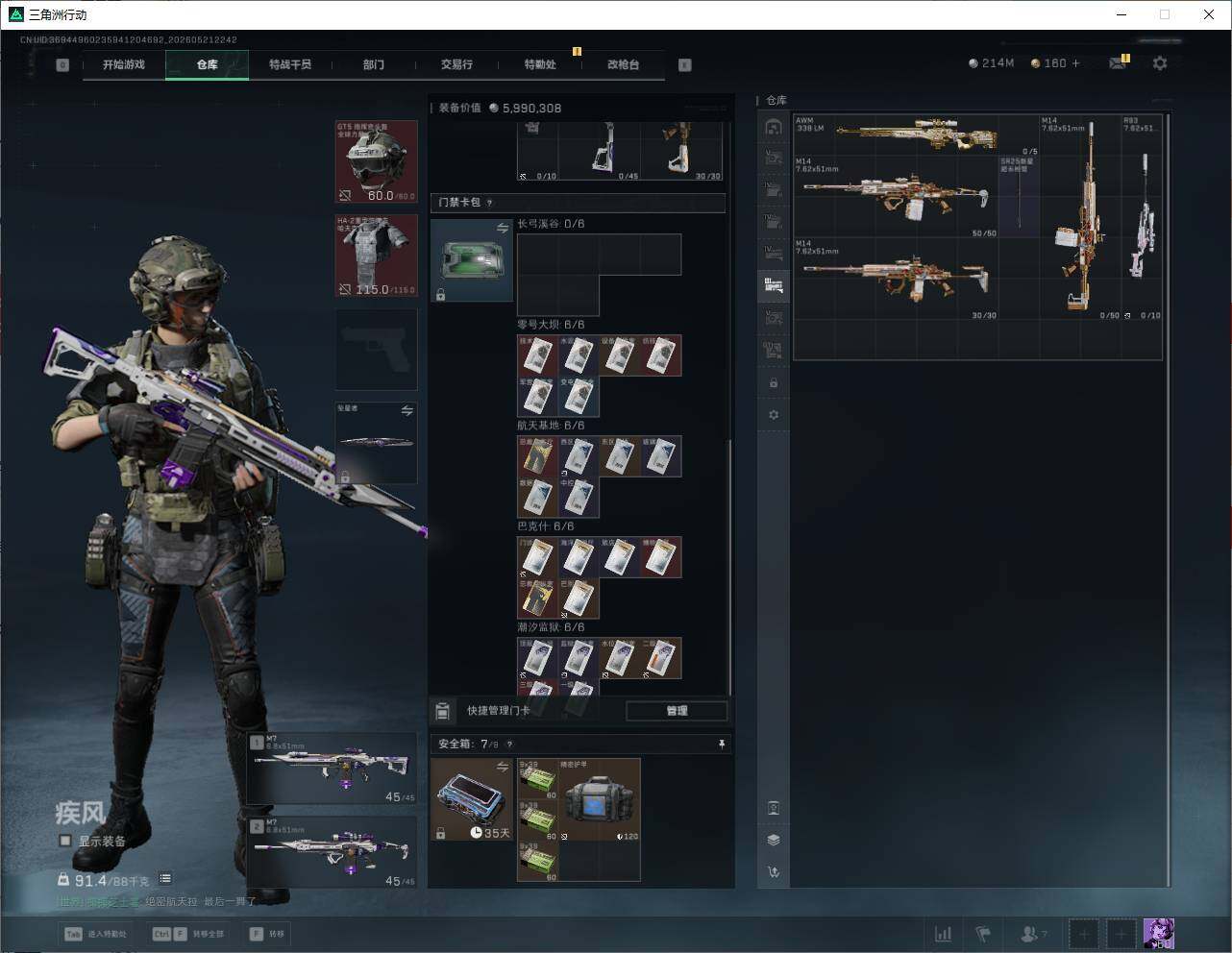Click the lock icon in warehouse sidebar
The height and width of the screenshot is (953, 1232).
coord(774,383)
